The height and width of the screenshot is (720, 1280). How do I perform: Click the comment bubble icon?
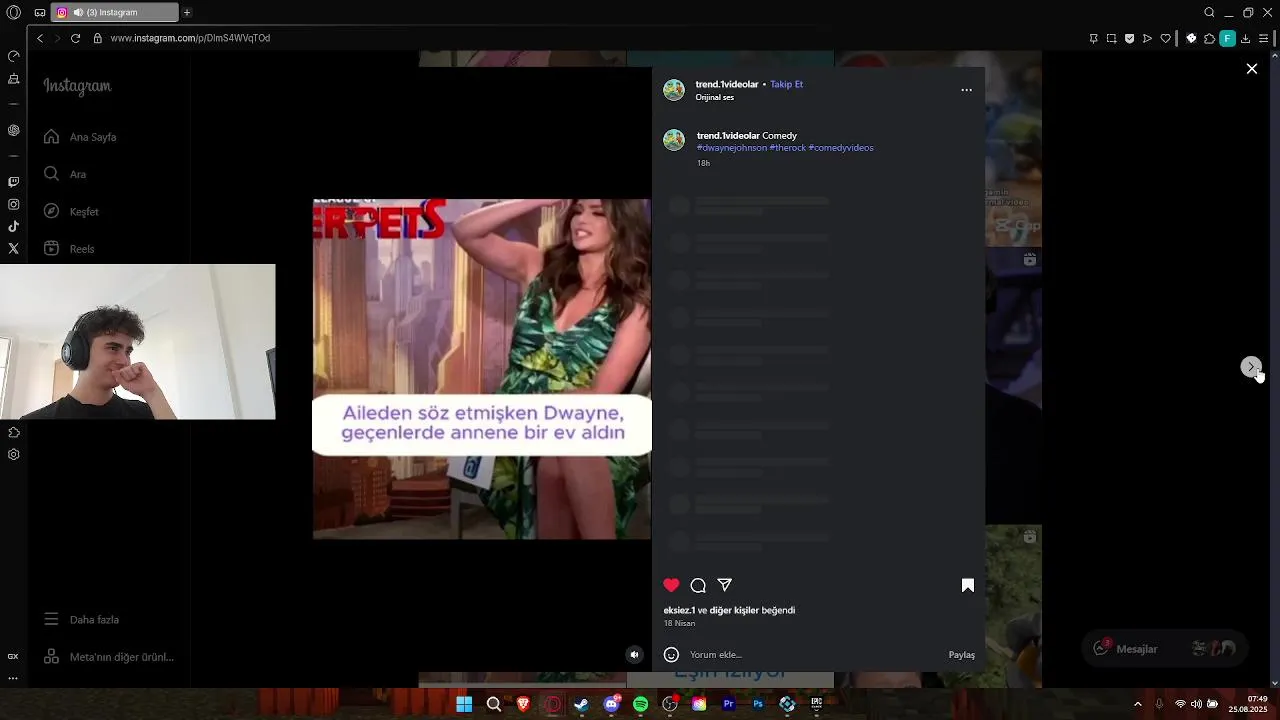point(698,585)
